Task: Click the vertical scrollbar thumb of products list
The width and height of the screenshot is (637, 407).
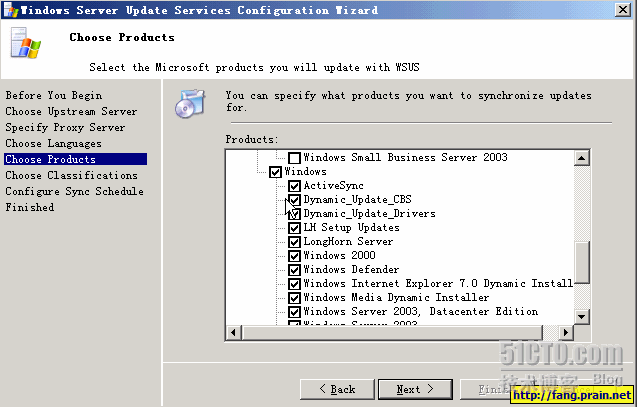Action: tap(582, 262)
